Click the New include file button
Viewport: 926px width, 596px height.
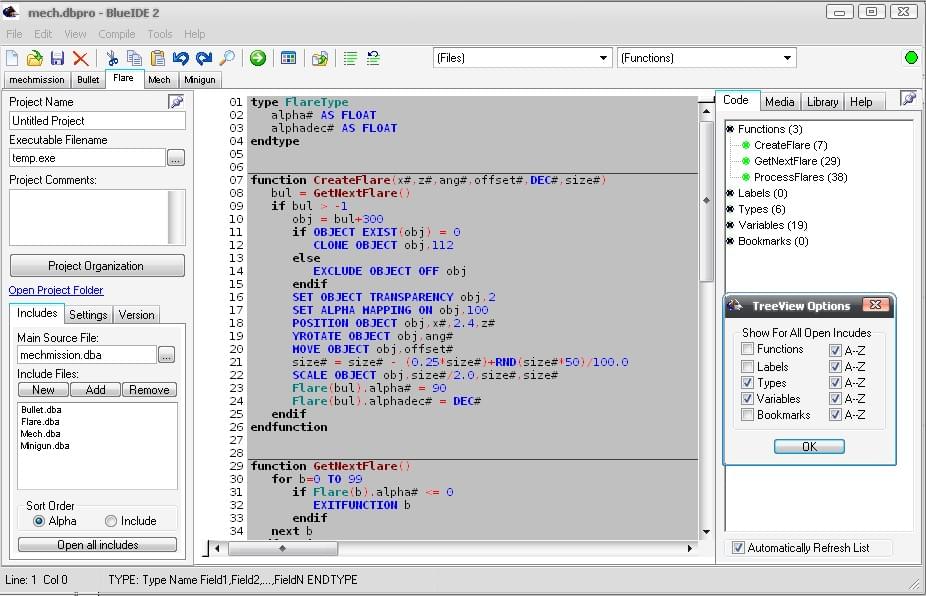click(43, 390)
